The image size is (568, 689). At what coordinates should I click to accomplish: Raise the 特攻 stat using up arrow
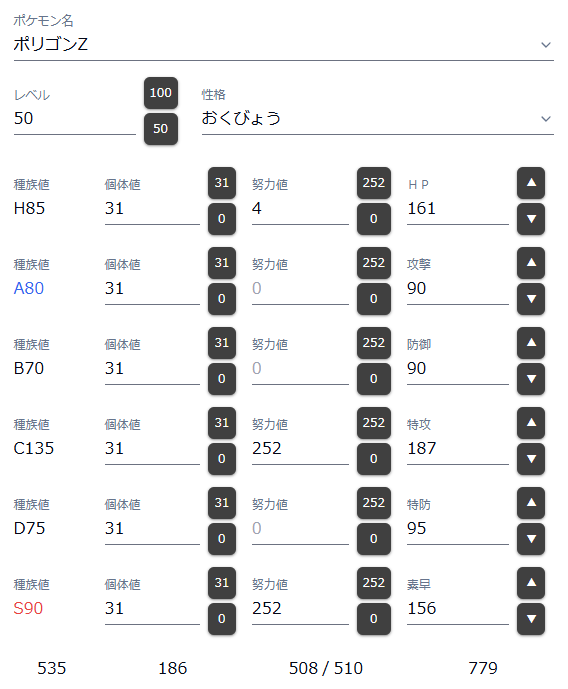point(531,423)
